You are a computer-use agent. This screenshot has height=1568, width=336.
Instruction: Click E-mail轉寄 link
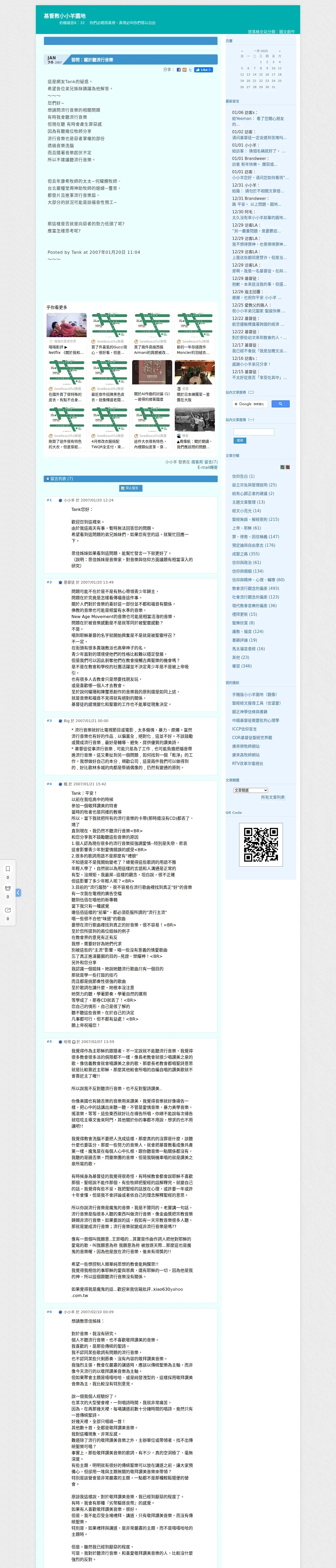click(x=207, y=468)
